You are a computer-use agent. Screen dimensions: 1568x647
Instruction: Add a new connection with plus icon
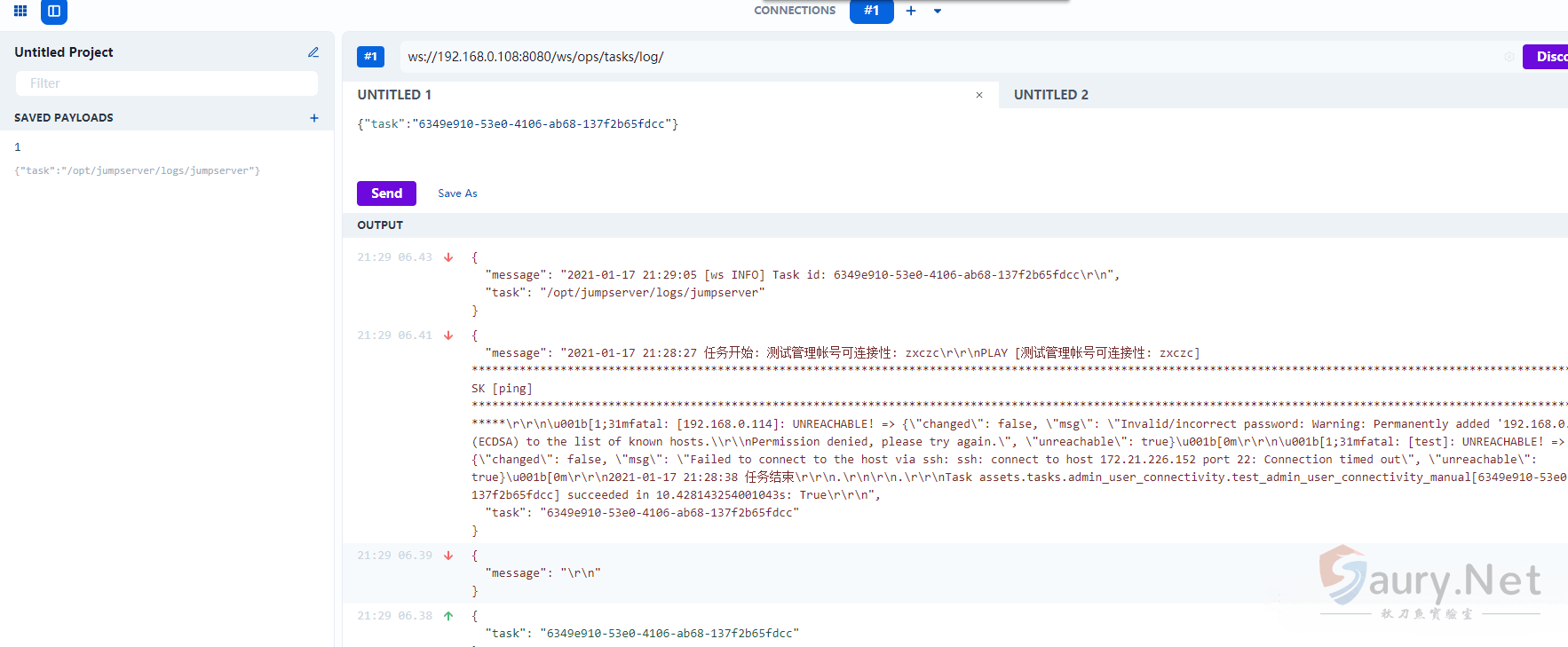point(911,11)
